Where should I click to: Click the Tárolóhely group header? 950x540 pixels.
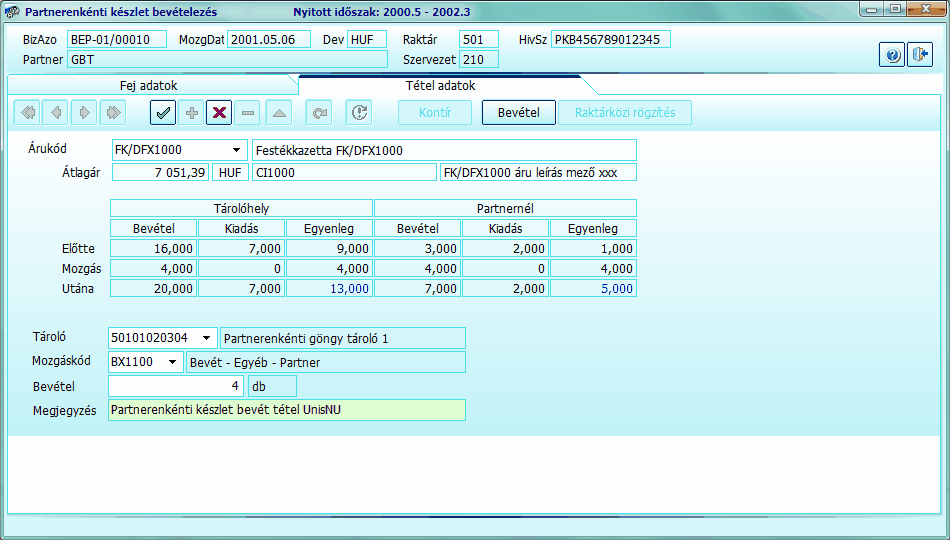(x=241, y=208)
